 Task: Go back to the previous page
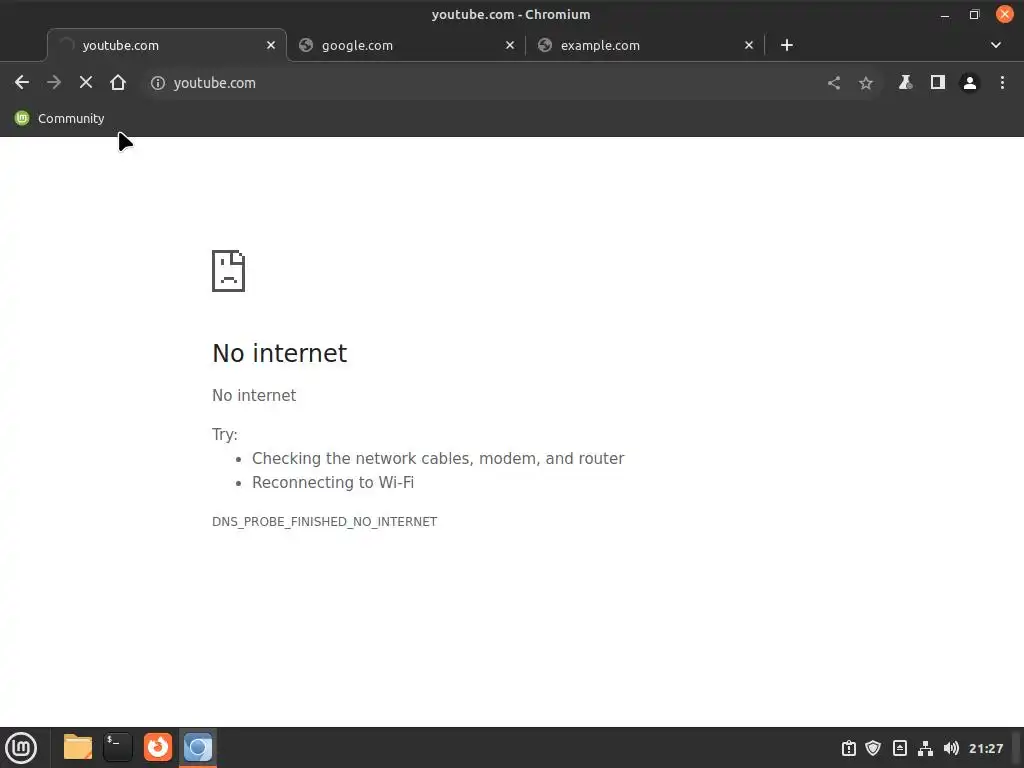[x=22, y=82]
